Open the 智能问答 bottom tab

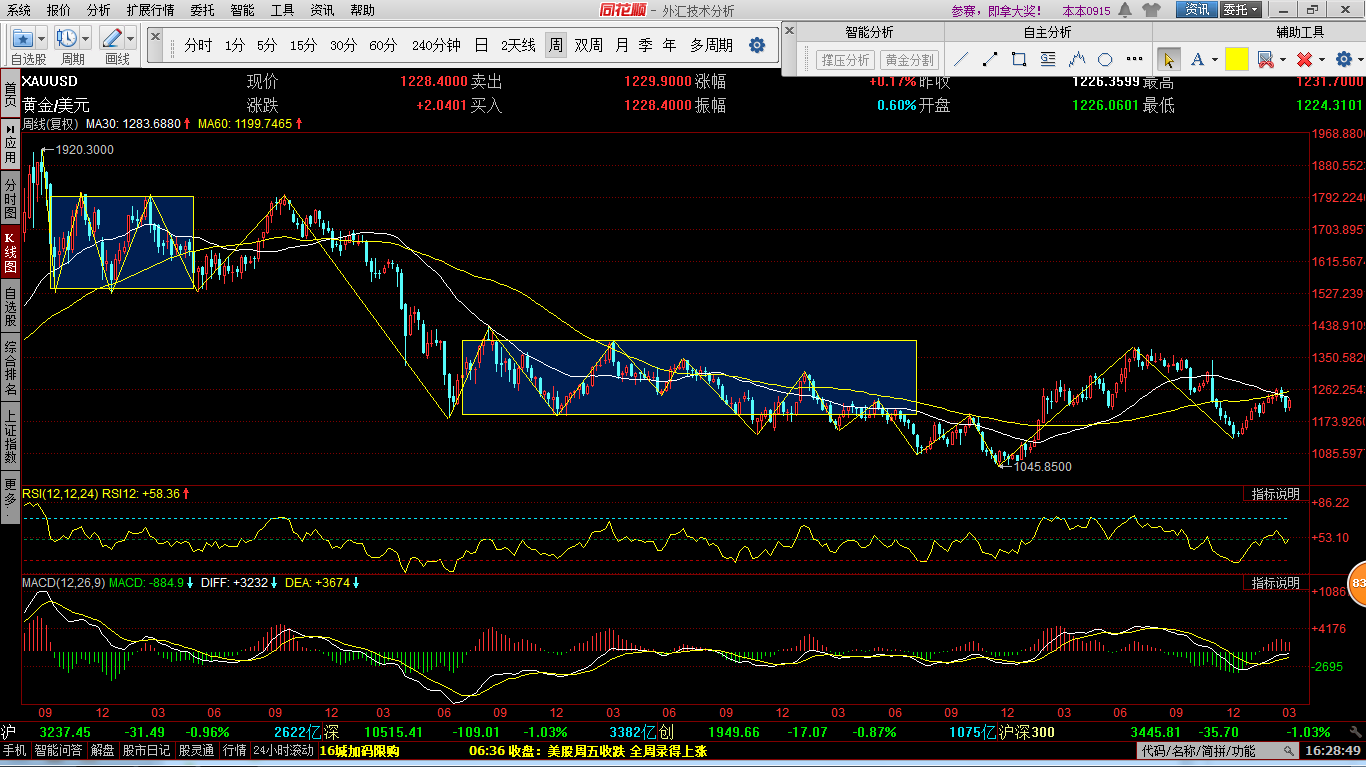pos(59,750)
